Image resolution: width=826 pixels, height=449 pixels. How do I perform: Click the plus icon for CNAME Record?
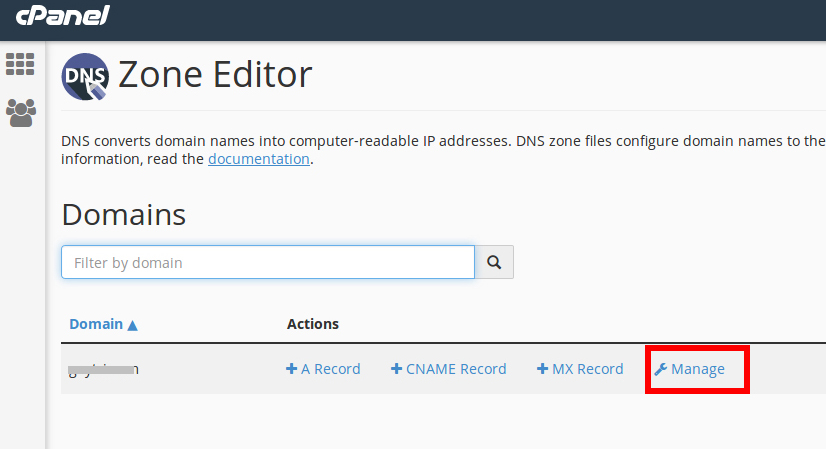(x=396, y=369)
